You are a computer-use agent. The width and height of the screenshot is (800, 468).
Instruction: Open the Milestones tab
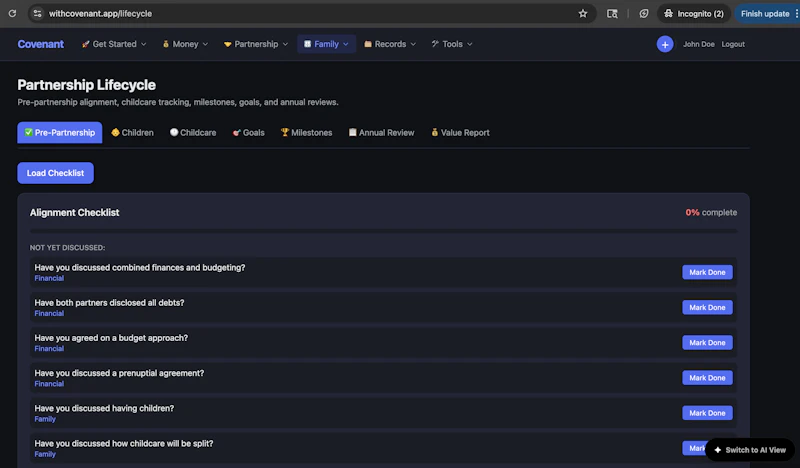pyautogui.click(x=306, y=132)
